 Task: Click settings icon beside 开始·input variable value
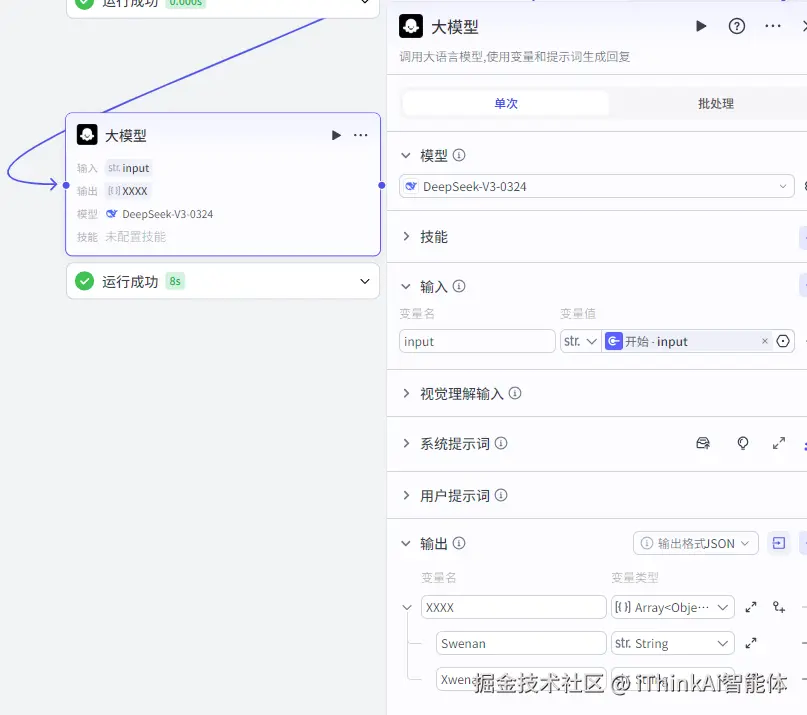[x=783, y=341]
